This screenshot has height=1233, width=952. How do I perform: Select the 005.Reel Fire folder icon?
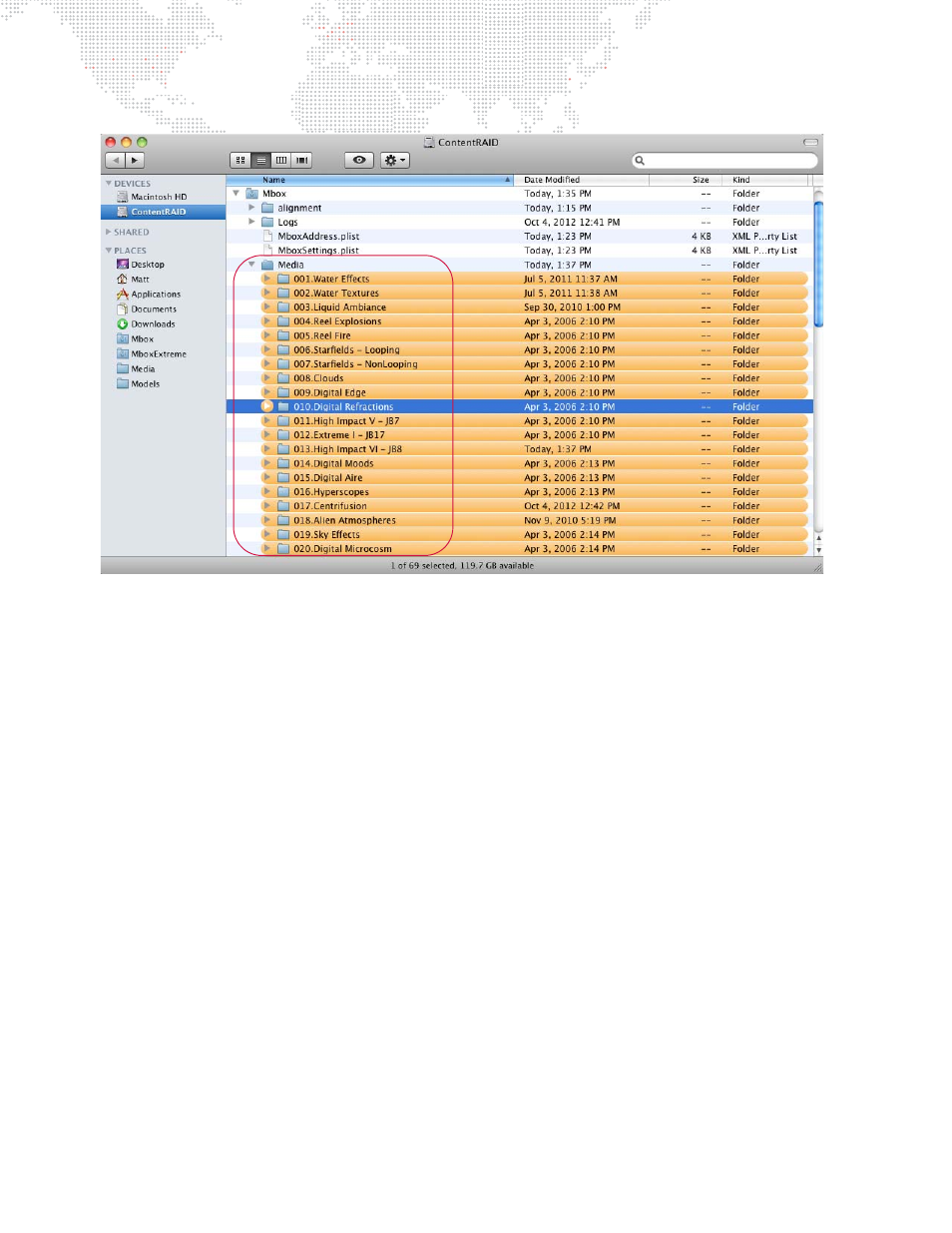coord(283,335)
